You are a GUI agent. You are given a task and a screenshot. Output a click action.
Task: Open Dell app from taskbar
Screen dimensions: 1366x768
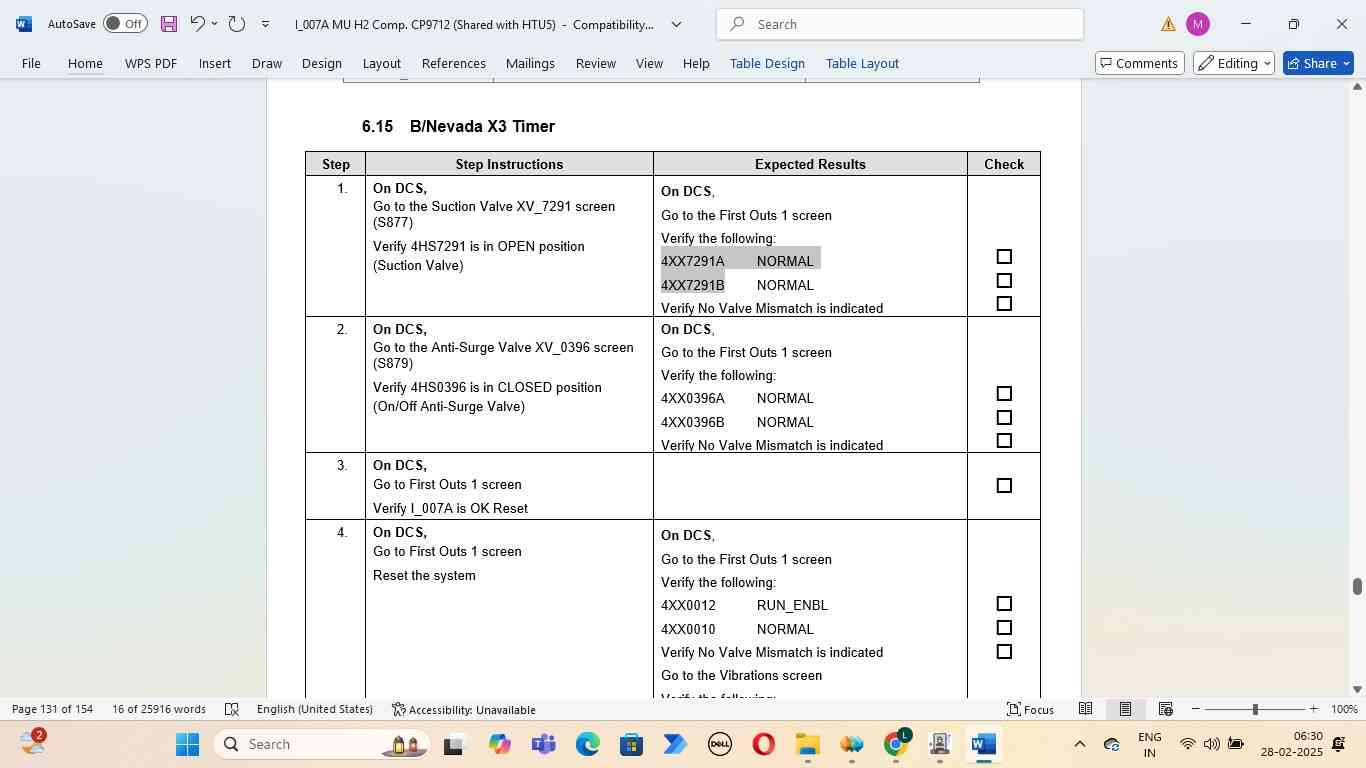[719, 744]
